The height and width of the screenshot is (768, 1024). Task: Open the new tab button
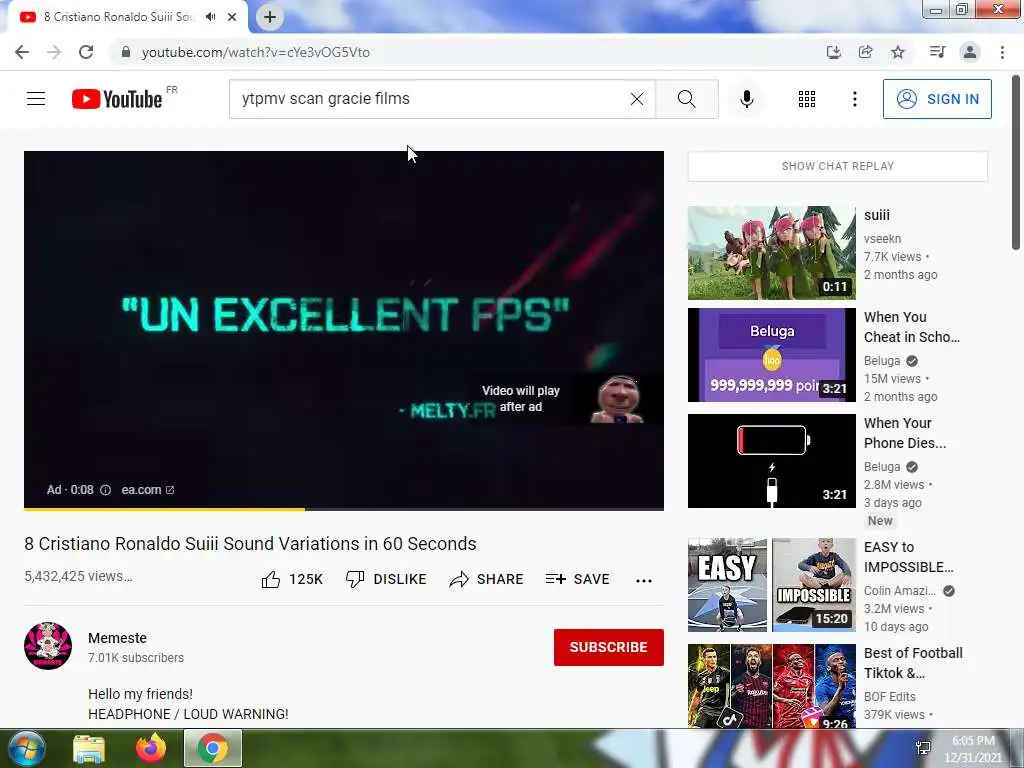coord(270,17)
